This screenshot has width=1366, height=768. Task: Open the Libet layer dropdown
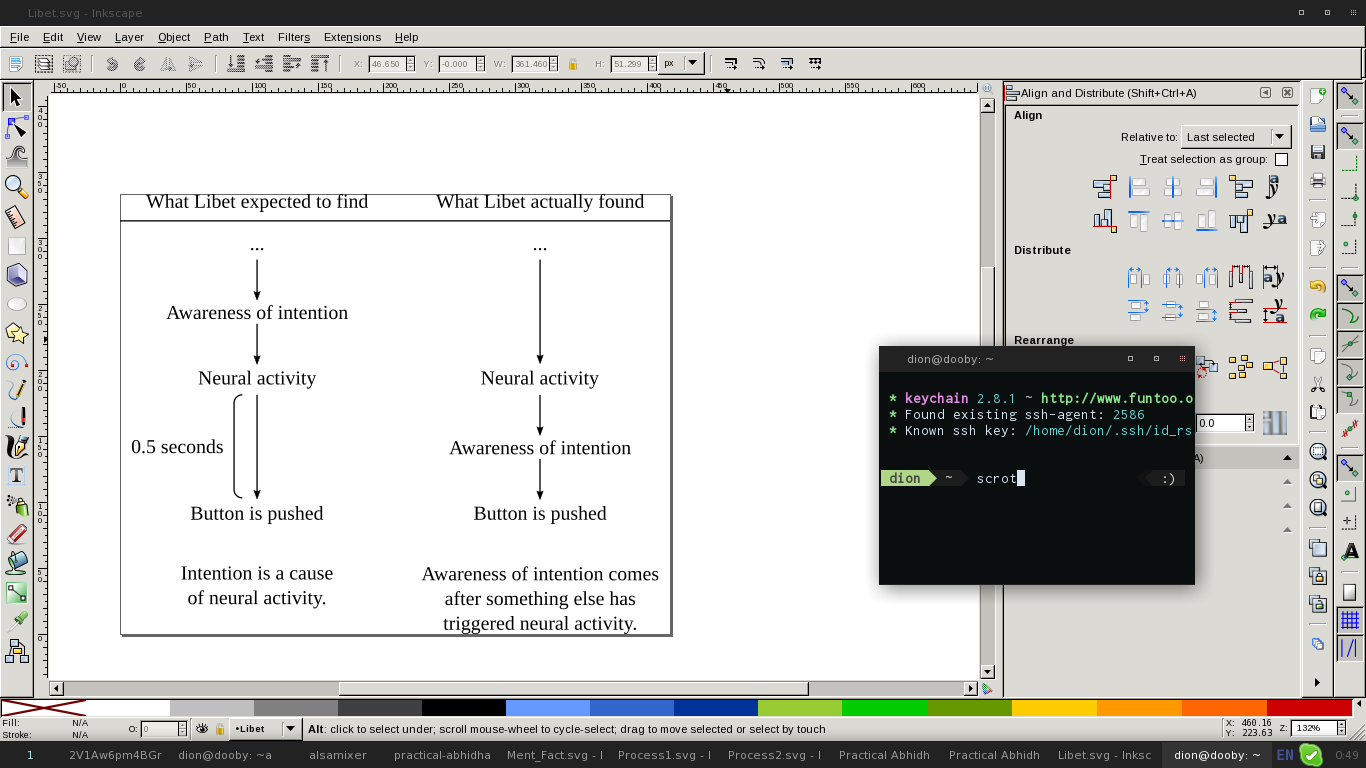tap(265, 729)
